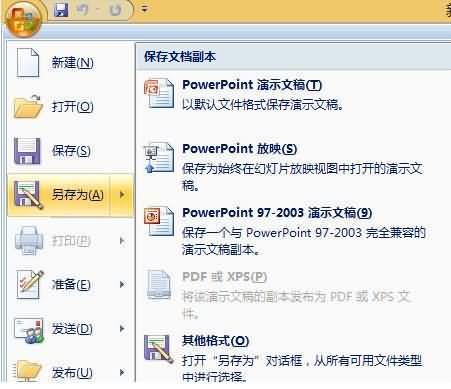Select the 发送(D) menu entry
The image size is (451, 389).
70,329
